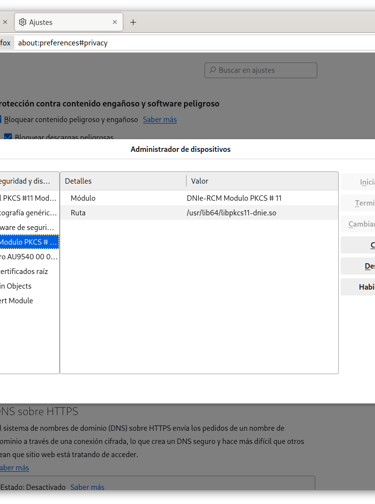Click the gear icon on the Ajustes tab
The height and width of the screenshot is (504, 375).
tap(22, 22)
